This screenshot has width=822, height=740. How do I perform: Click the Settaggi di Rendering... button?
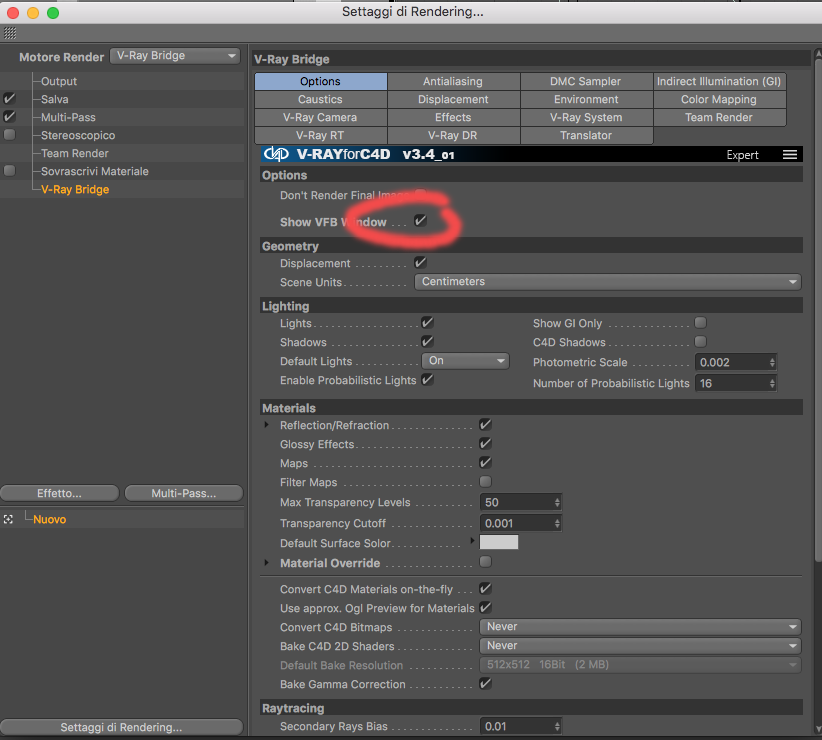pos(122,727)
